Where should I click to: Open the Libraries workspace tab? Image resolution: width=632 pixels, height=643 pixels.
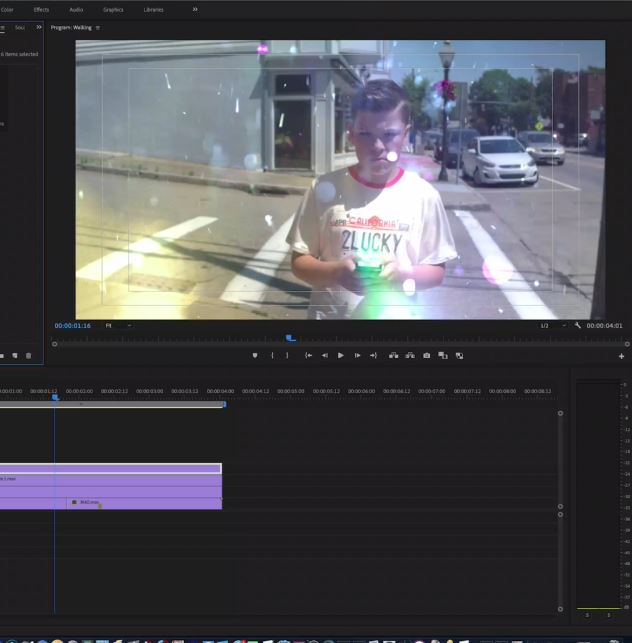[154, 9]
